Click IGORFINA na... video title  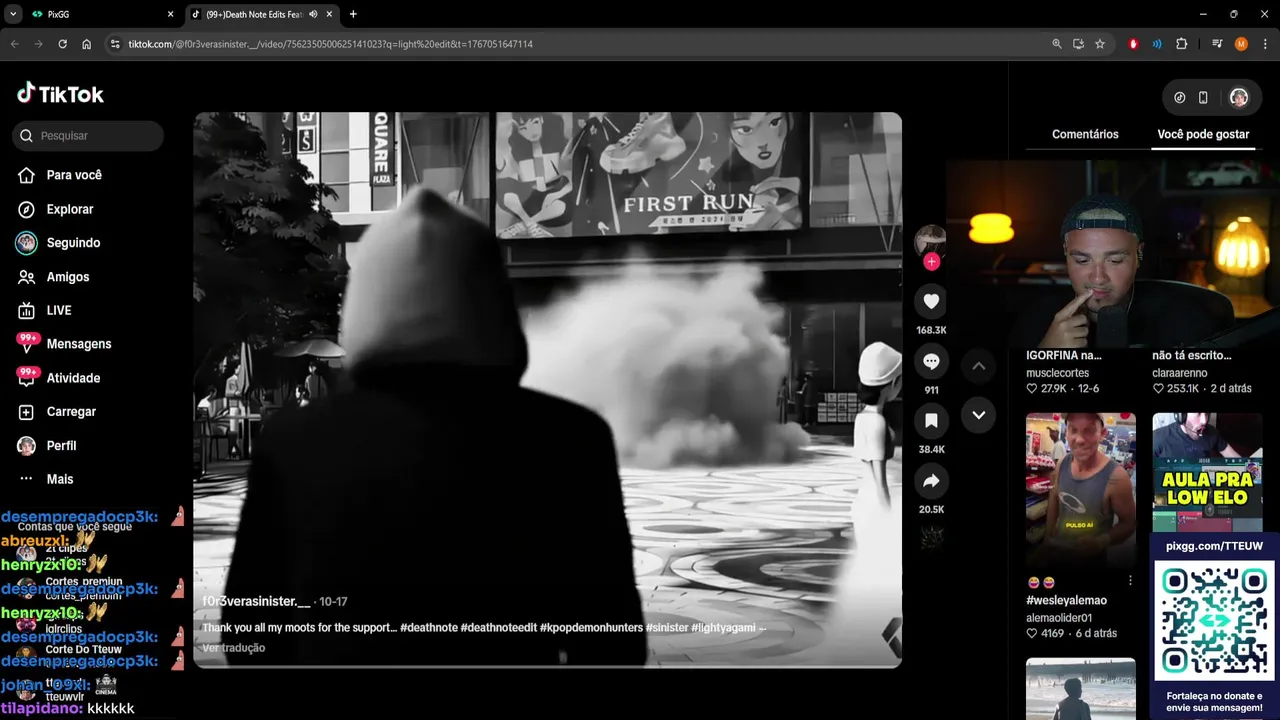[1064, 355]
